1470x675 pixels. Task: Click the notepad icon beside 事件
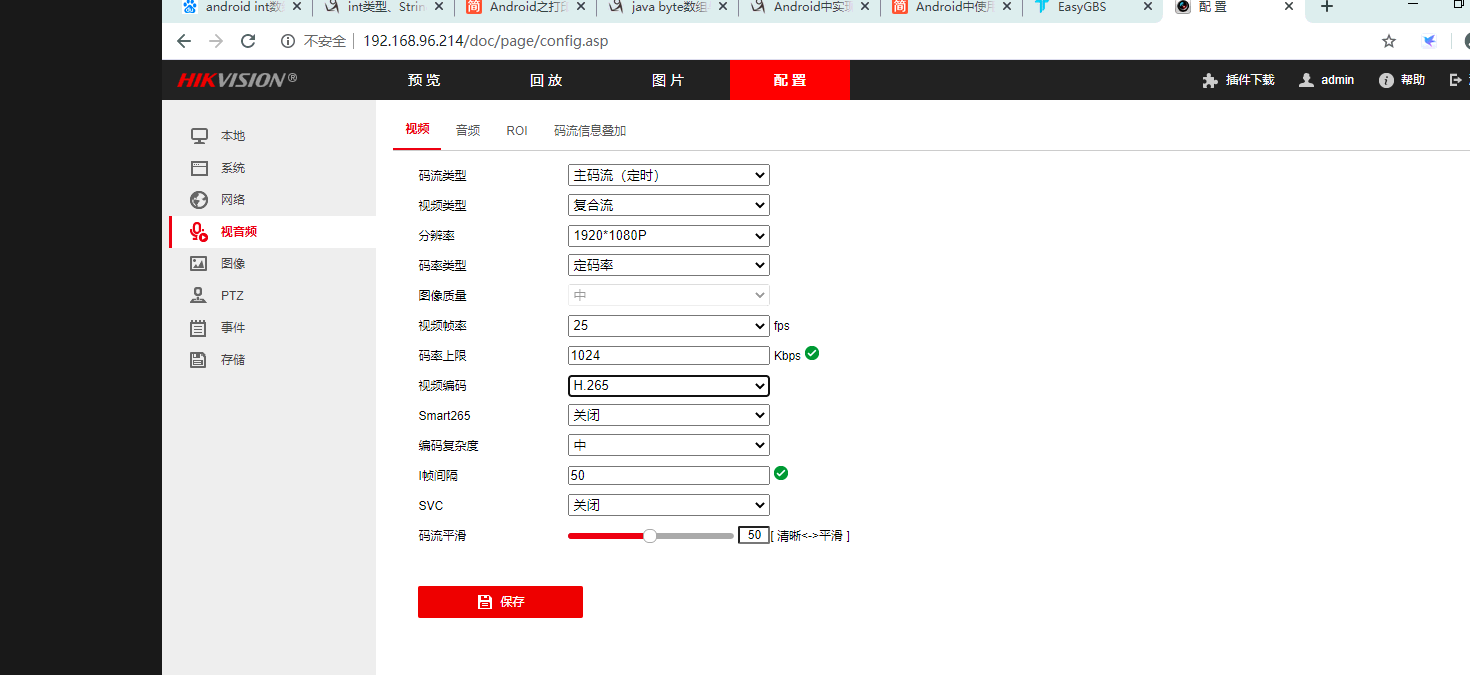coord(199,328)
